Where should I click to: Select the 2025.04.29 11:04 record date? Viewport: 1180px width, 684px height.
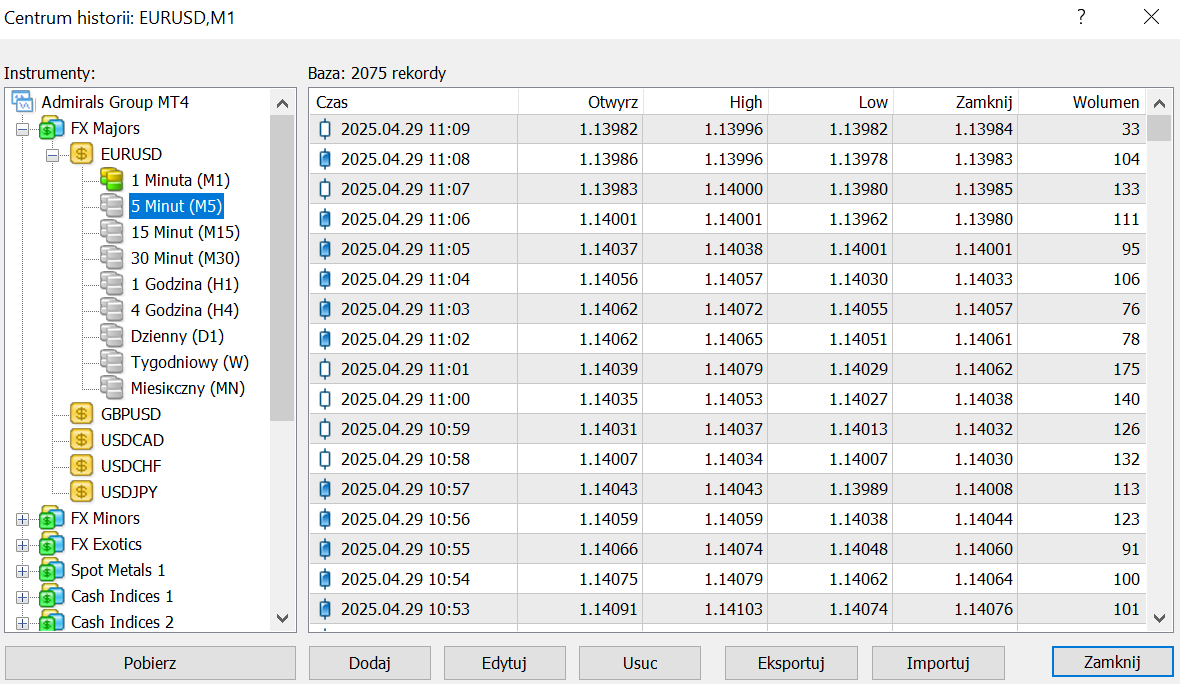tap(405, 279)
